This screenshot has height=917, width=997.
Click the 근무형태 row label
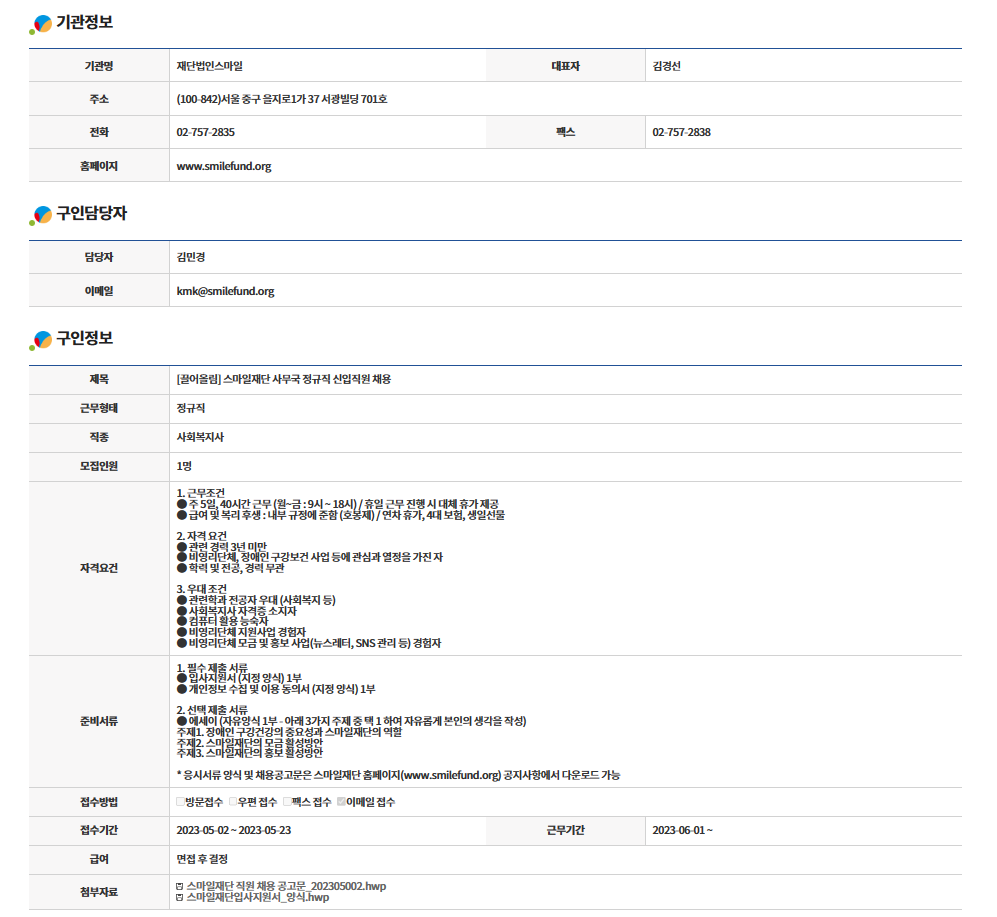pyautogui.click(x=99, y=408)
